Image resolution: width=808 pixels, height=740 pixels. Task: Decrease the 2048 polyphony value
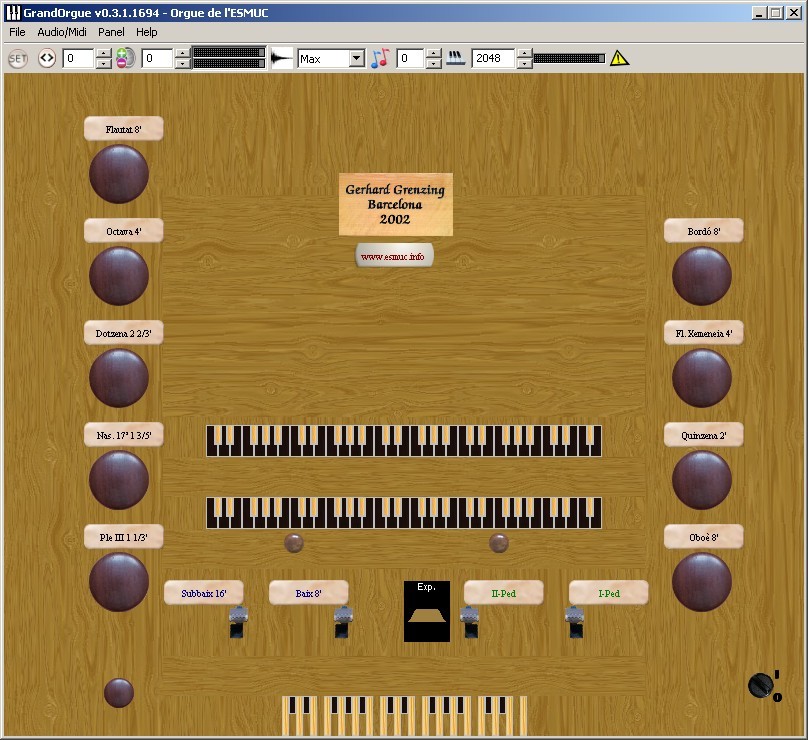525,63
